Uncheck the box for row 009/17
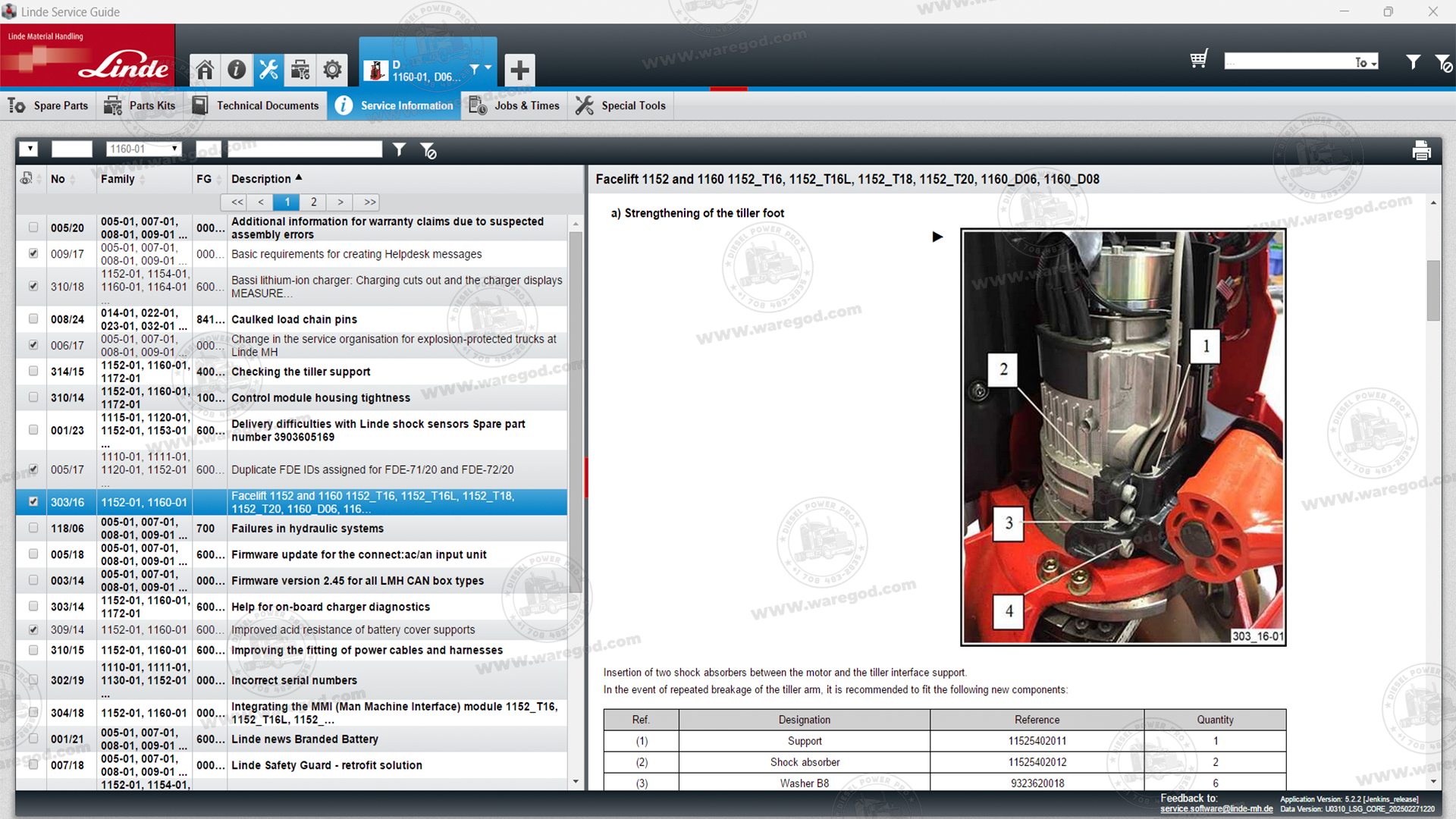Viewport: 1456px width, 819px height. [x=33, y=253]
